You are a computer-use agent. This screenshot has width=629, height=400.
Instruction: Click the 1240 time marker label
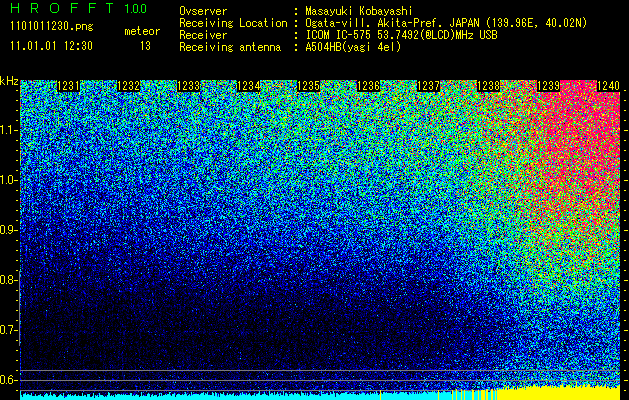[x=609, y=86]
